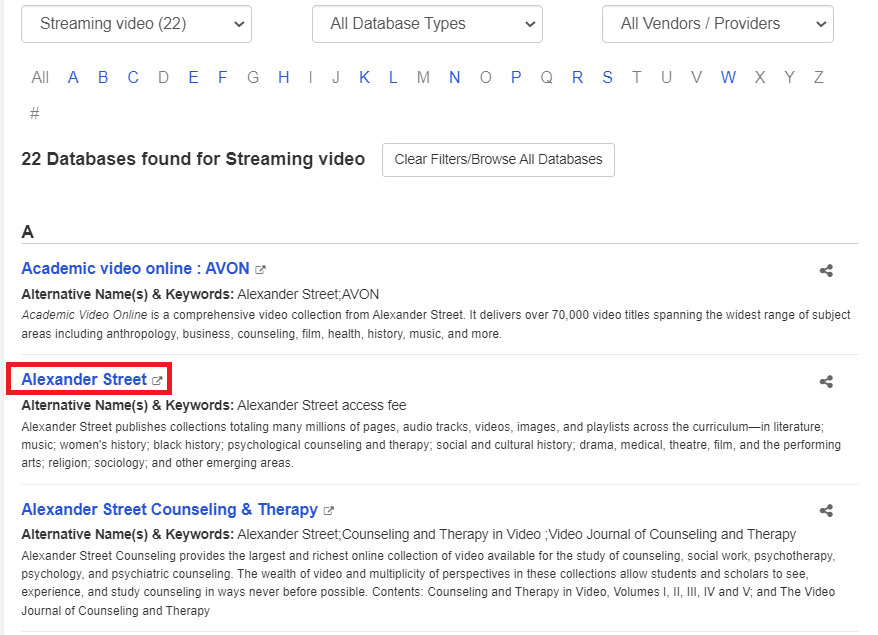Clear filters and browse all databases

click(x=498, y=160)
